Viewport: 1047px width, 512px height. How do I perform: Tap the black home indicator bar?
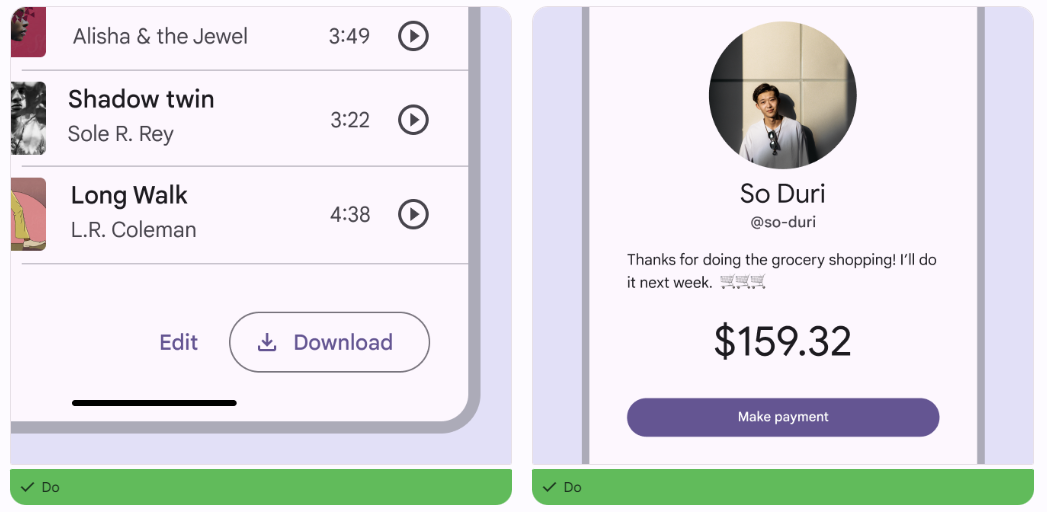(x=154, y=403)
